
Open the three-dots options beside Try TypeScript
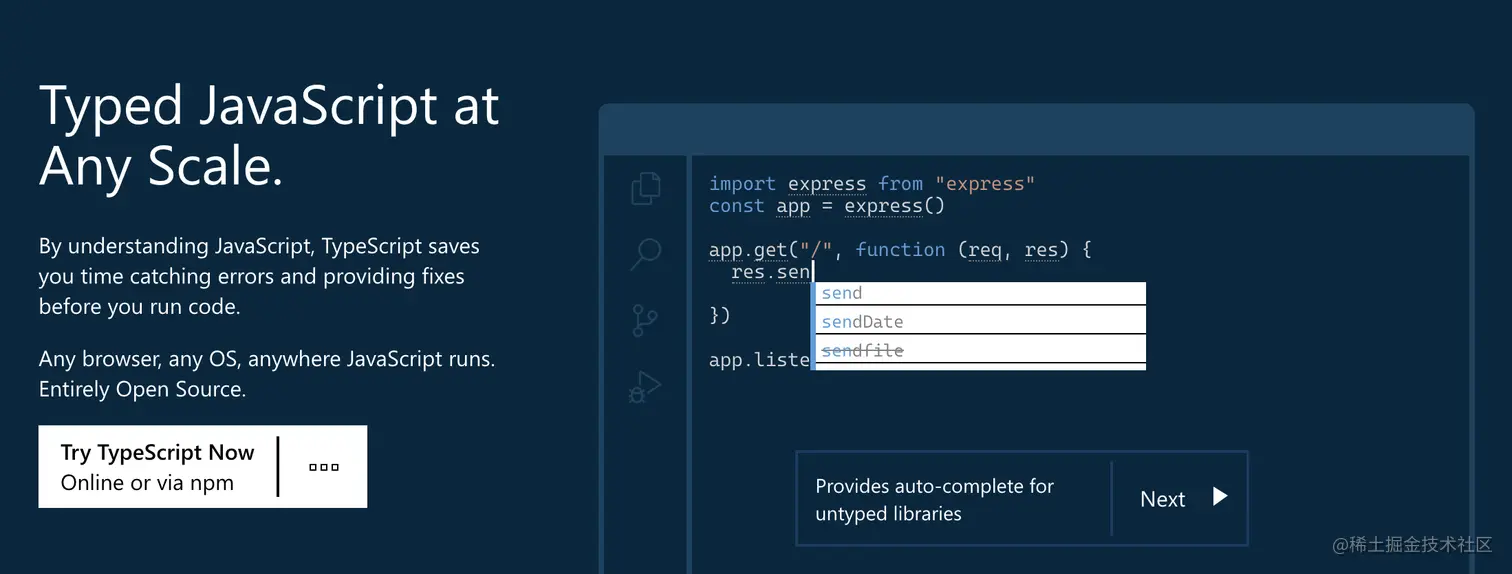(x=323, y=467)
